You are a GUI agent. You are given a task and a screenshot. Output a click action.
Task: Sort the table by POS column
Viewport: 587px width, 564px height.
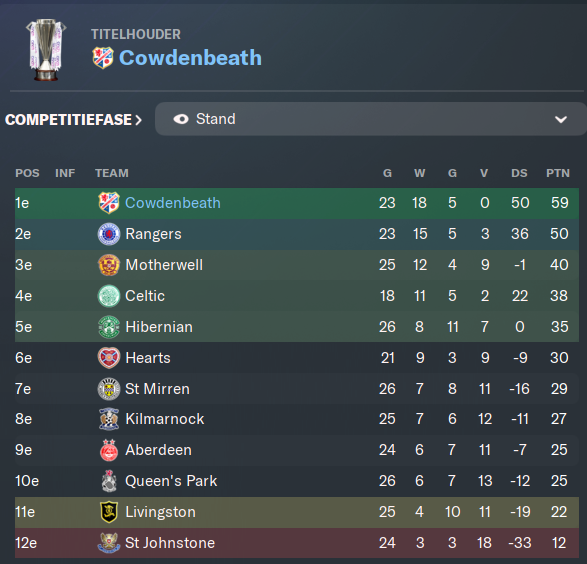click(27, 173)
